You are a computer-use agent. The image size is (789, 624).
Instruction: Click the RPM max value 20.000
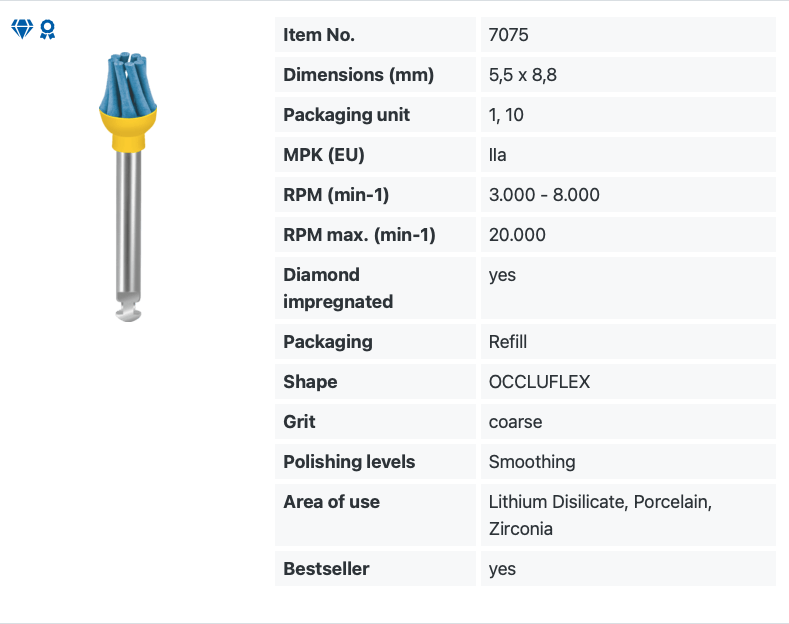[517, 235]
